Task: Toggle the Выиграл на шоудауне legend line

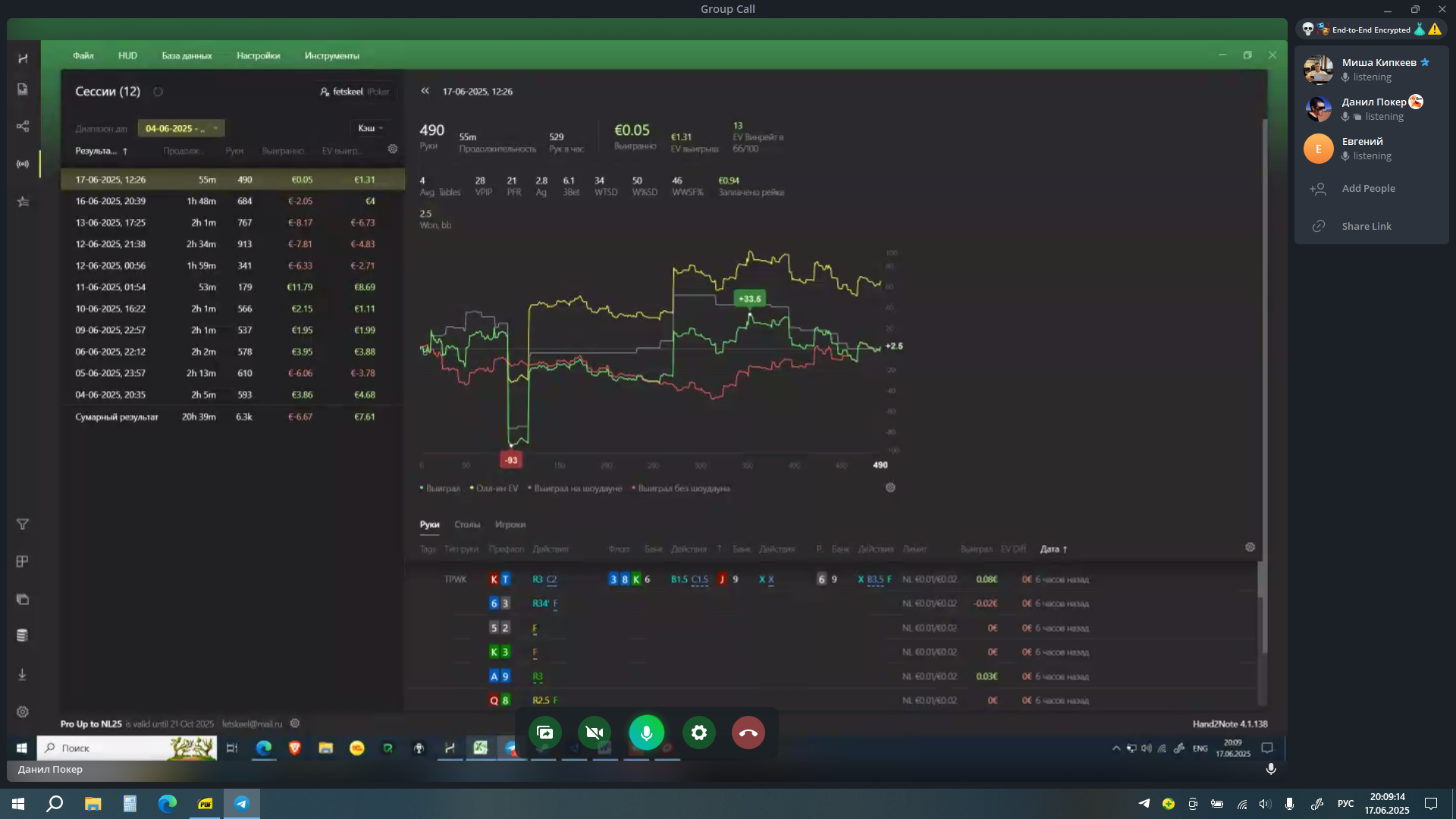Action: 575,488
